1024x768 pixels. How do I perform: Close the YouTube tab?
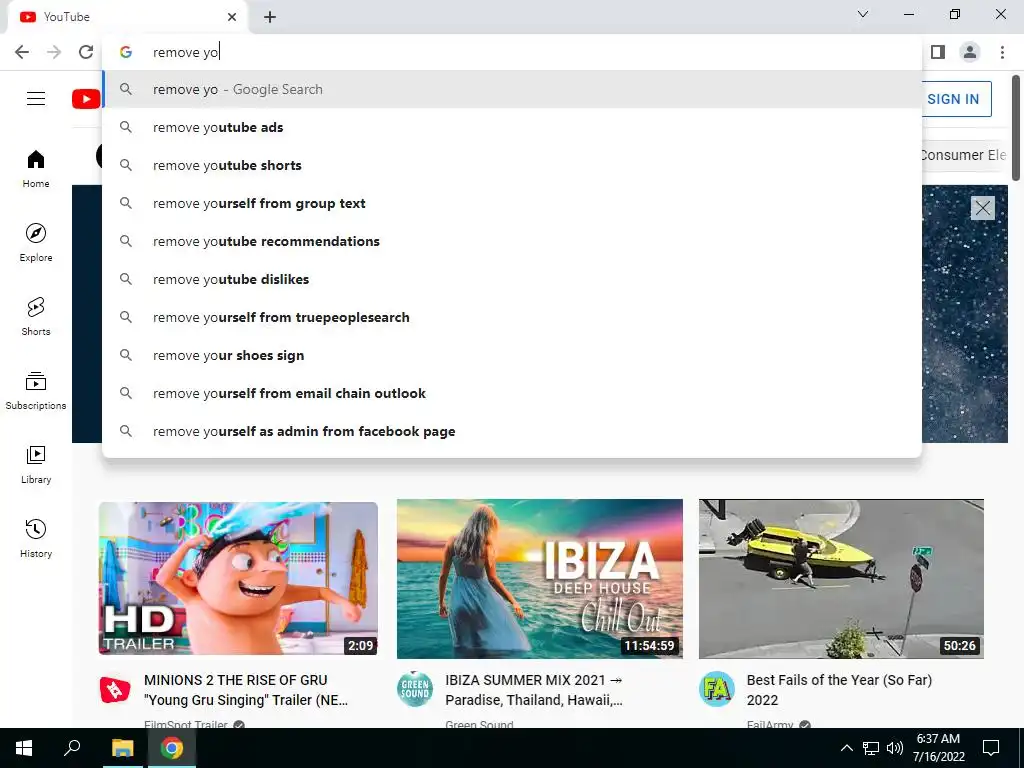[x=232, y=17]
